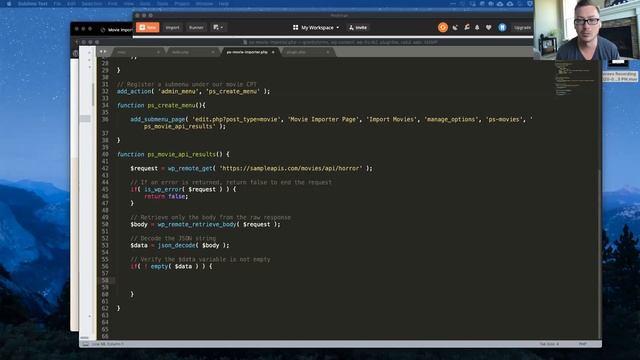640x360 pixels.
Task: Click the Sublime minimap code overview
Action: 575,80
